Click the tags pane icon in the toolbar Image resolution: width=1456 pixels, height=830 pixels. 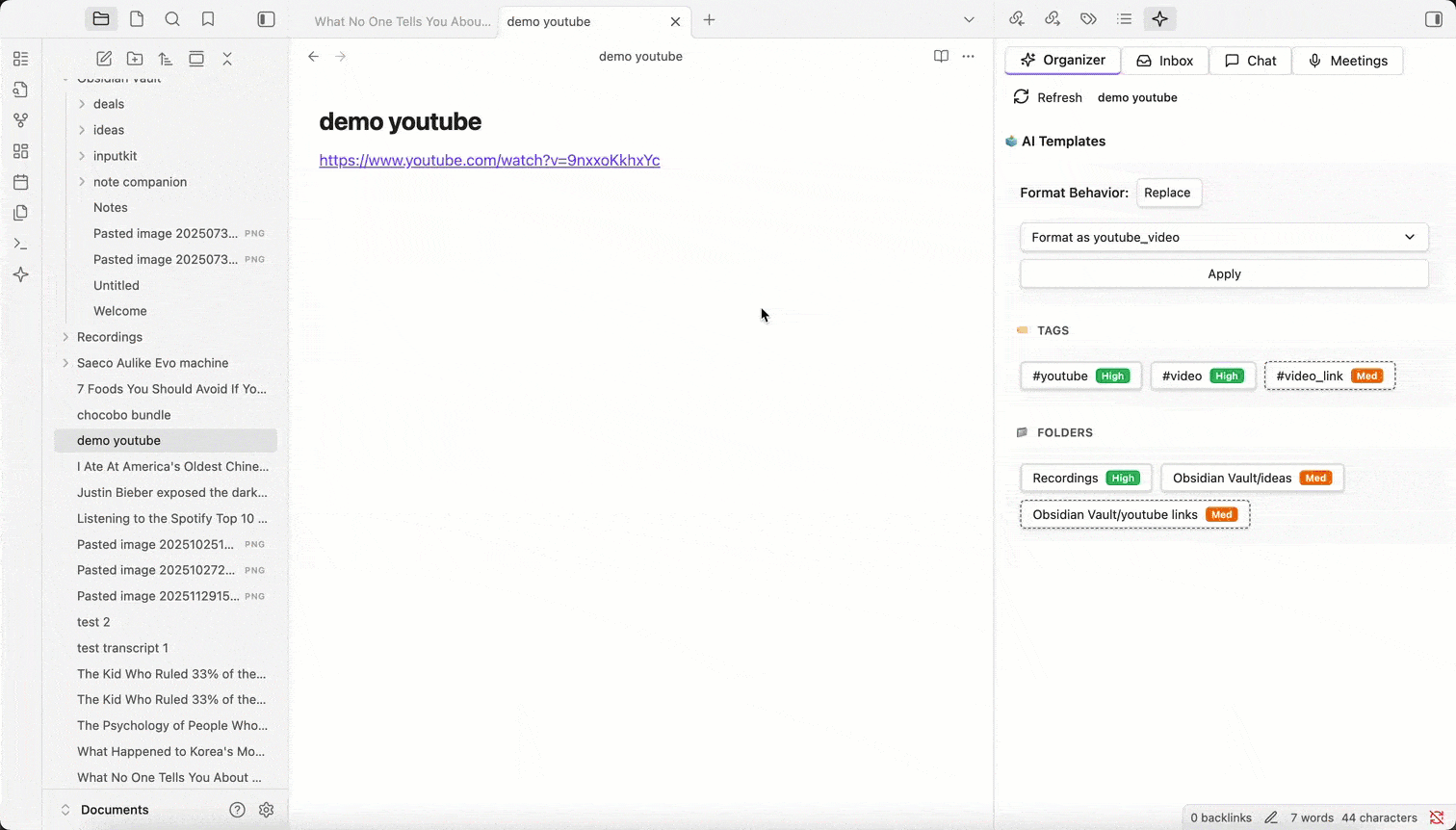[x=1088, y=18]
